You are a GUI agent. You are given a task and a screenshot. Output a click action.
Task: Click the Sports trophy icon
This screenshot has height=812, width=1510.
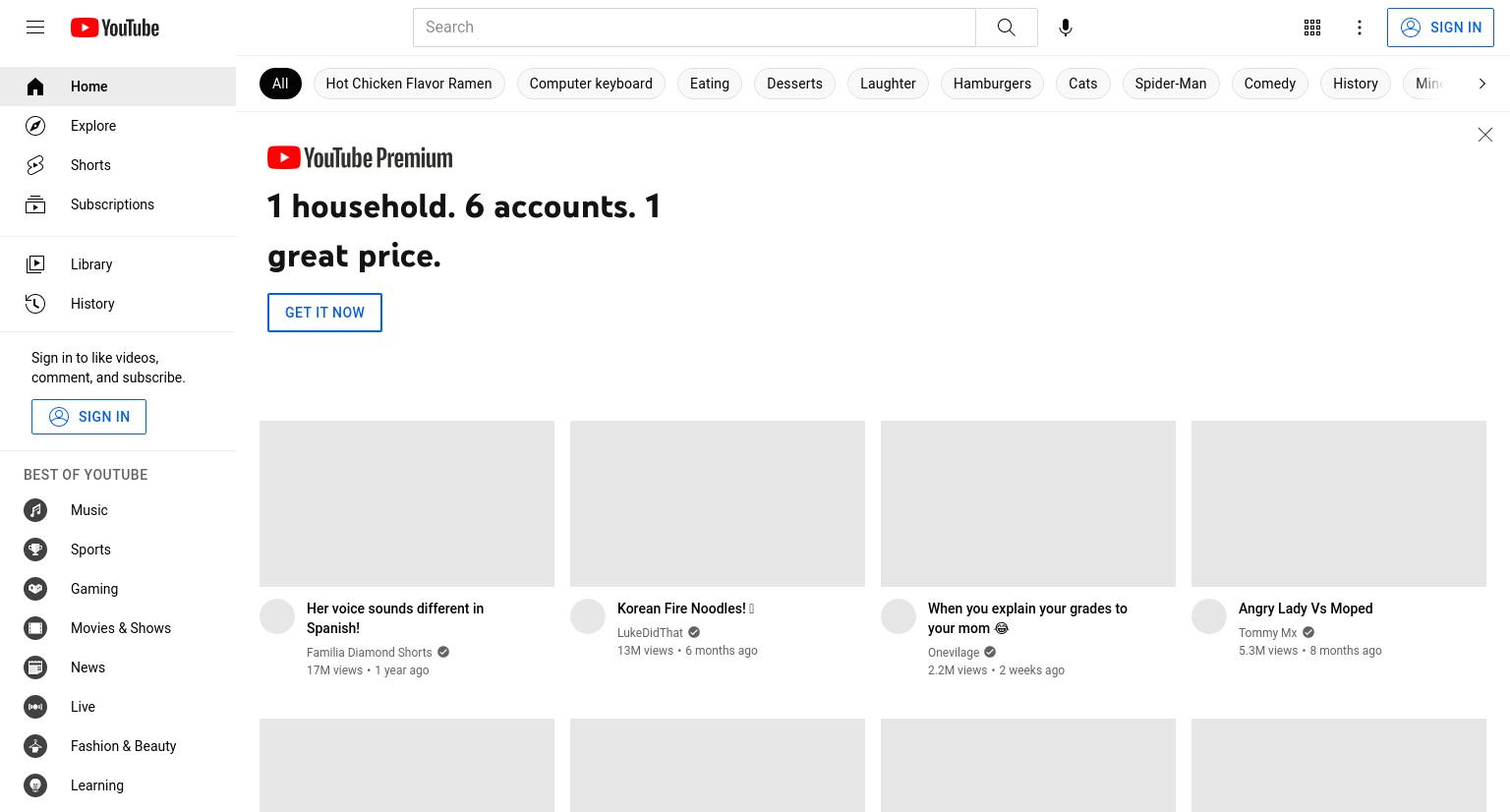(35, 550)
